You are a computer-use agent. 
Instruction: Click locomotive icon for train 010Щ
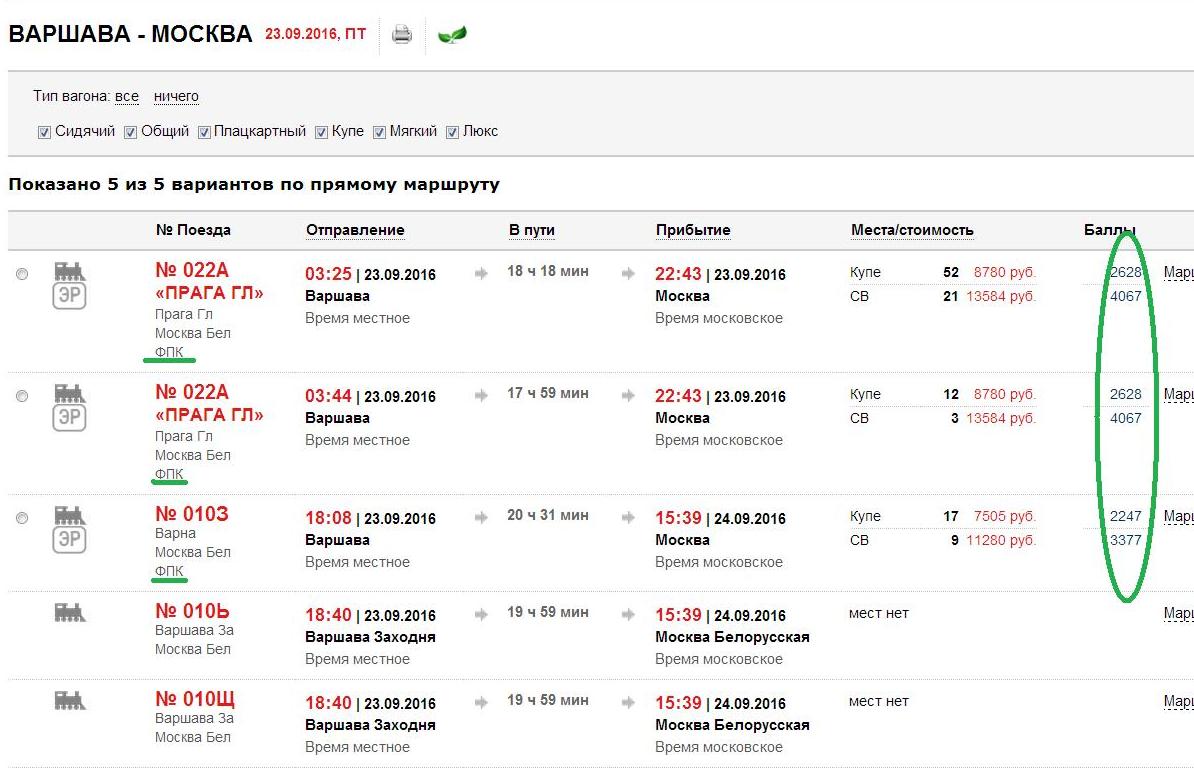point(70,700)
